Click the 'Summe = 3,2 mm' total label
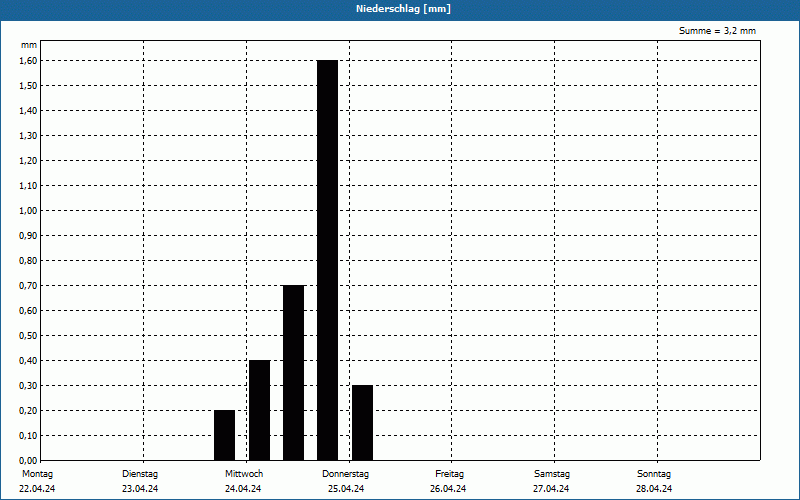The image size is (800, 500). pyautogui.click(x=717, y=31)
